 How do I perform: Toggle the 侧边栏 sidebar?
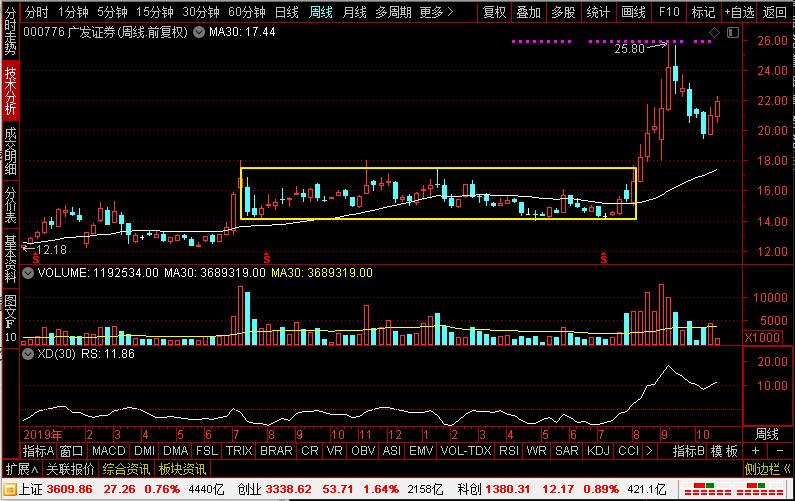tap(767, 469)
